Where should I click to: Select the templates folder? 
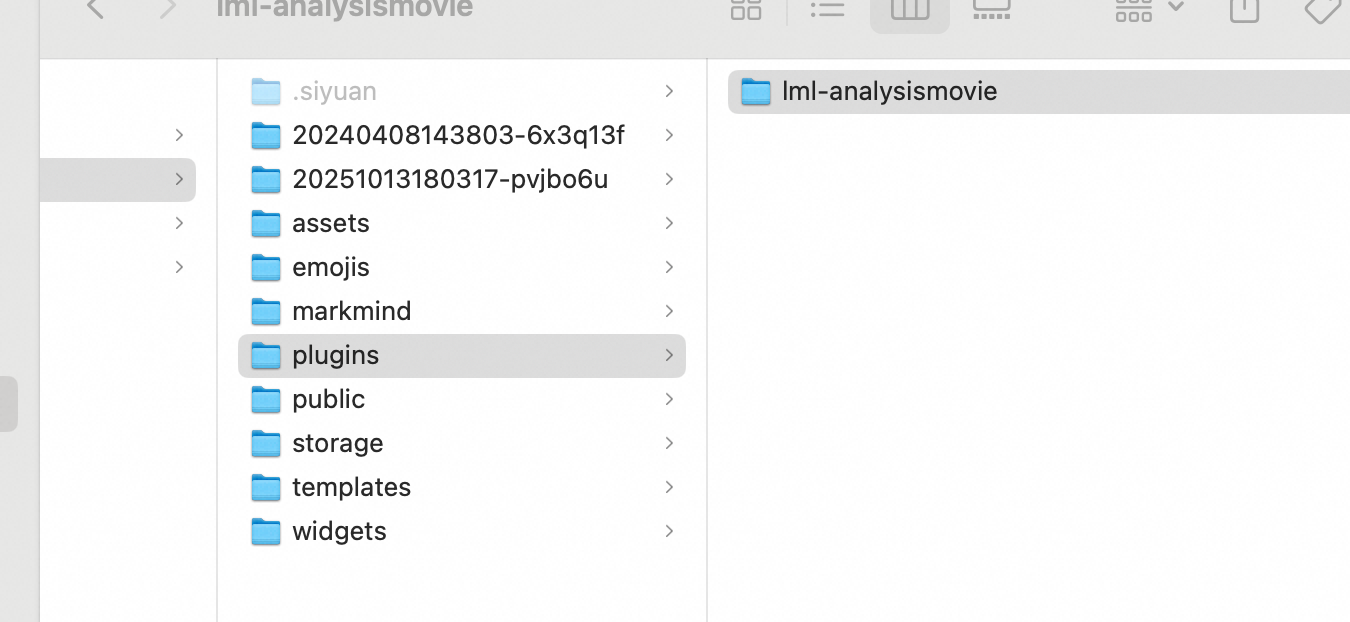point(351,487)
